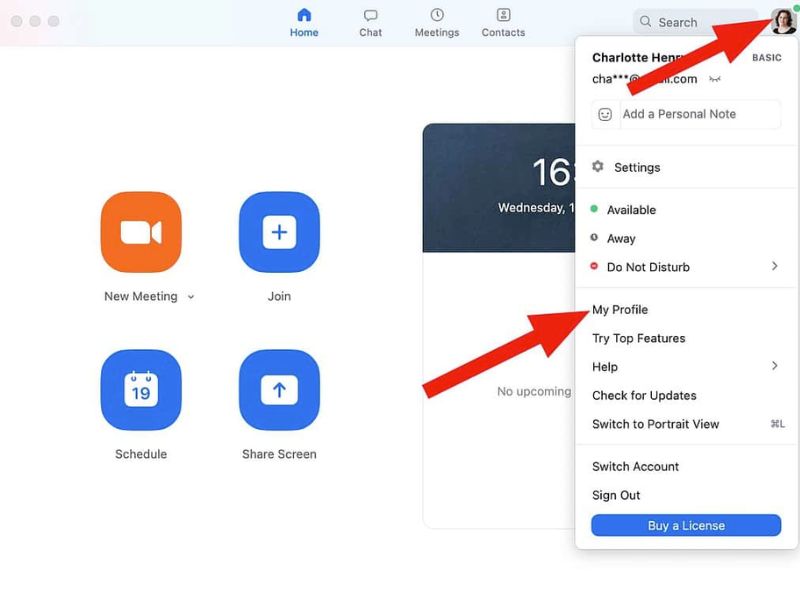The height and width of the screenshot is (600, 800).
Task: Expand the Do Not Disturb submenu arrow
Action: pyautogui.click(x=774, y=266)
